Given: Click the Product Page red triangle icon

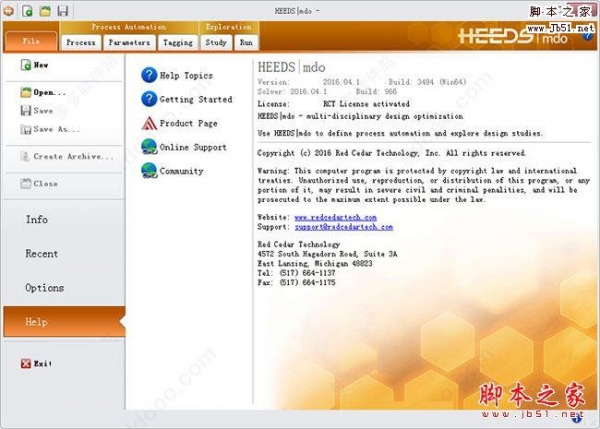Looking at the screenshot, I should (149, 123).
